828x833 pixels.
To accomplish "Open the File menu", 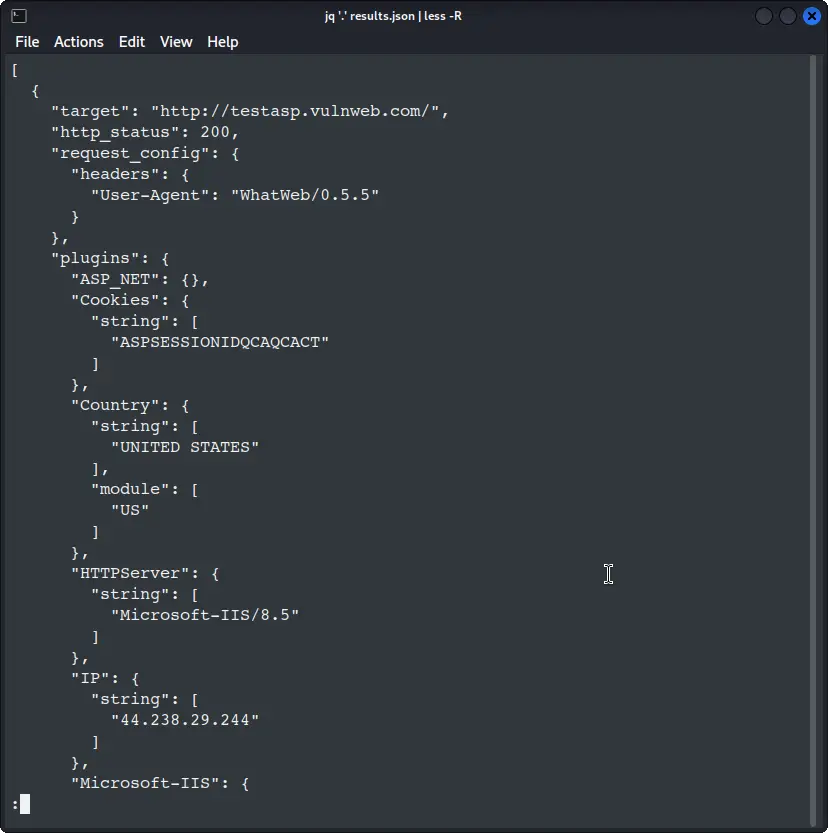I will click(x=27, y=42).
